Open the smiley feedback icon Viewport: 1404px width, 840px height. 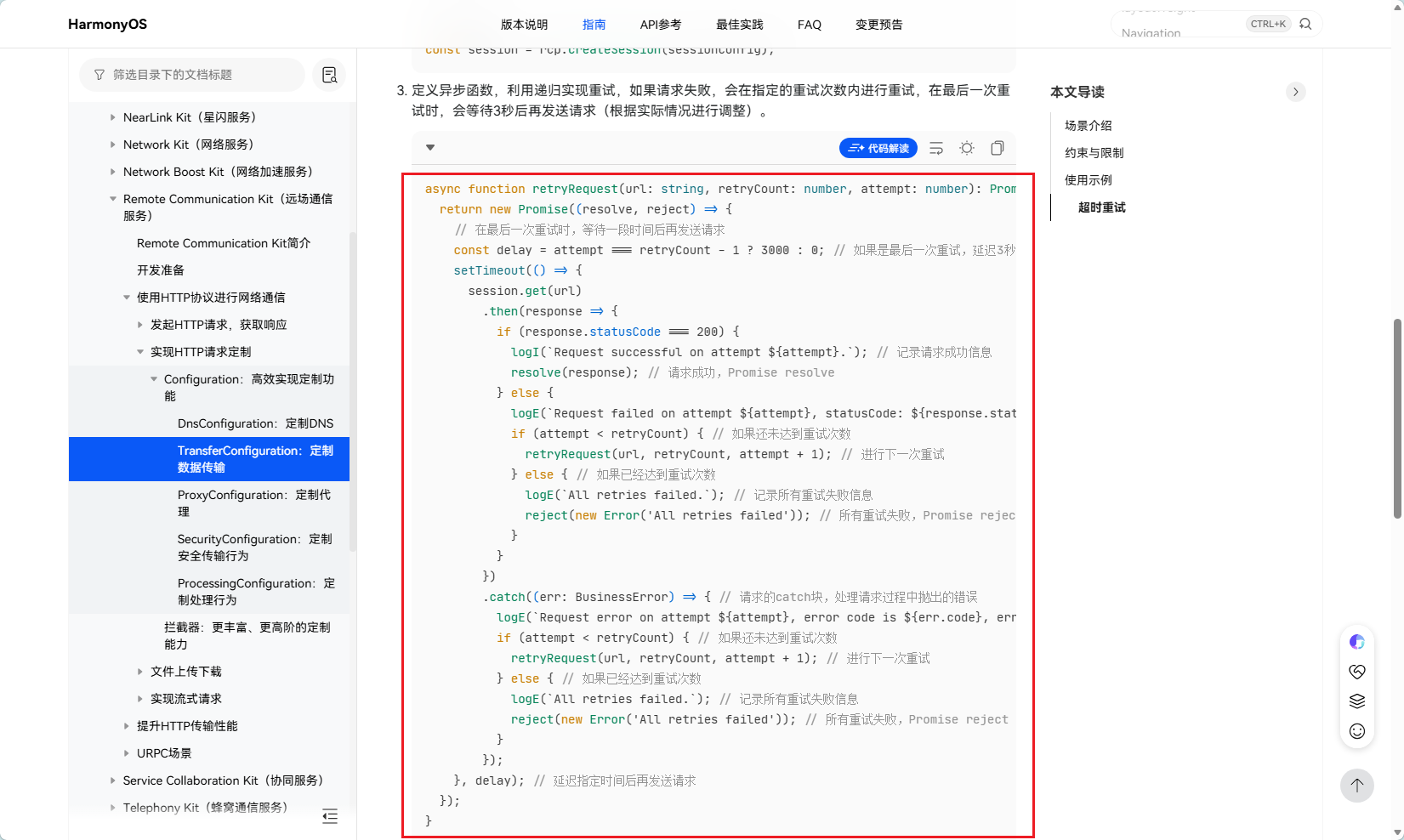[1357, 731]
